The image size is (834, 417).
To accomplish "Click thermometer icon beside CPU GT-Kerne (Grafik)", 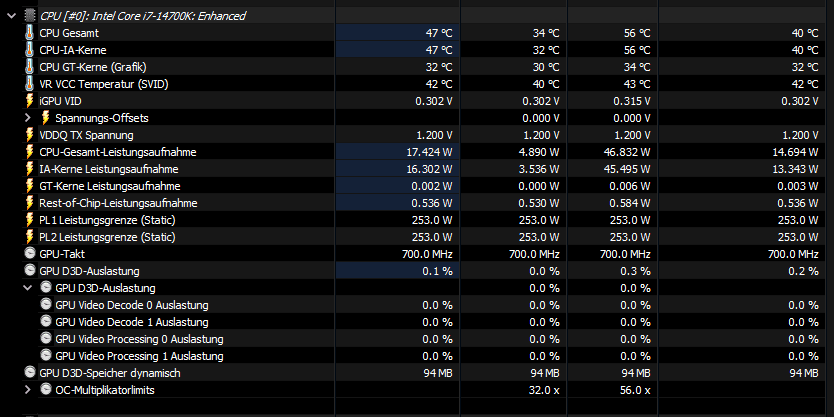I will click(x=29, y=67).
